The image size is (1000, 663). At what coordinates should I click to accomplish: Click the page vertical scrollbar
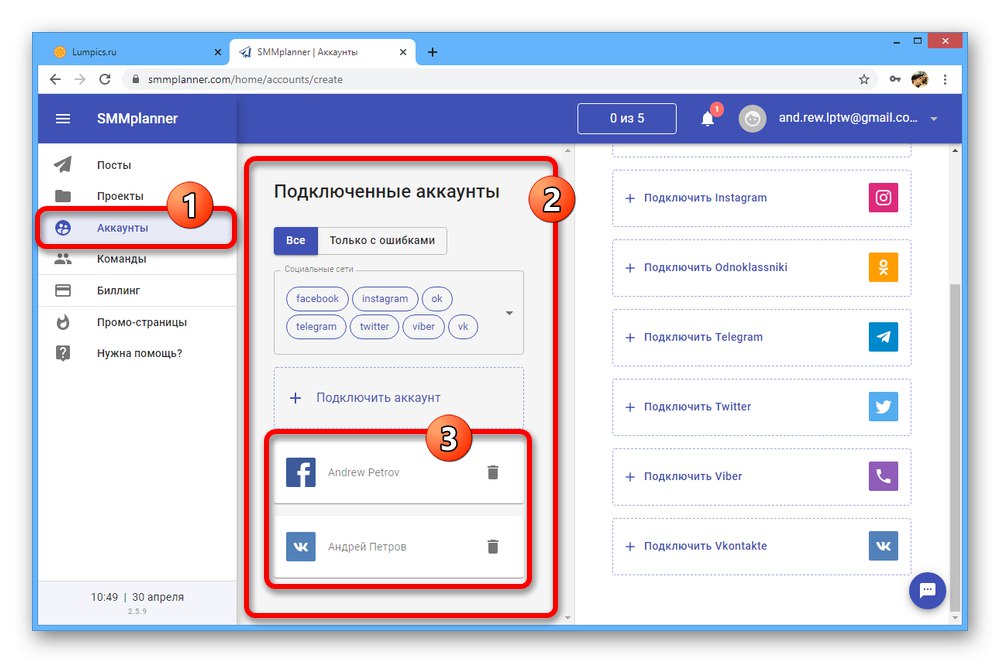955,446
